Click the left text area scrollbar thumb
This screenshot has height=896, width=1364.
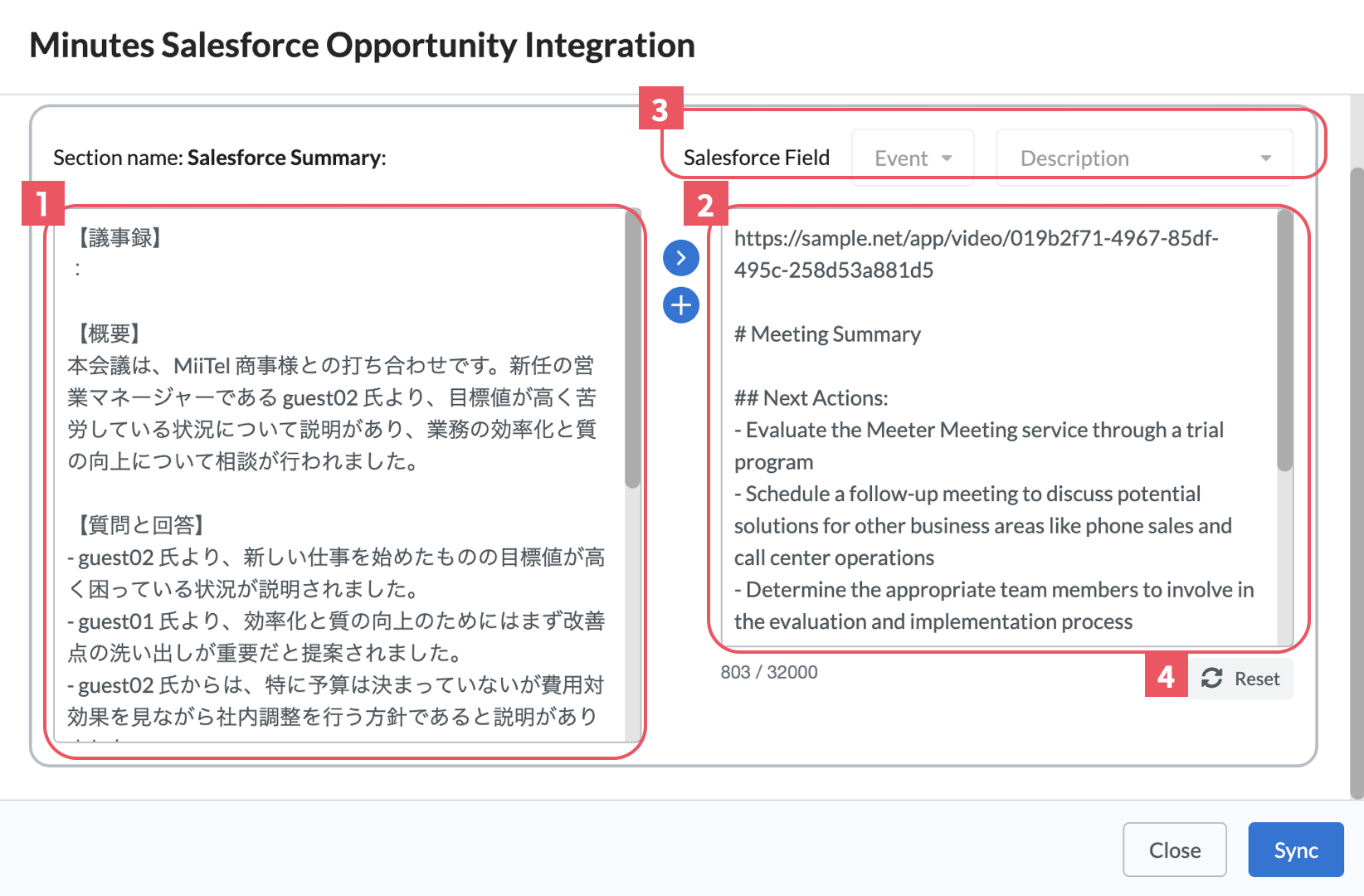pos(633,348)
